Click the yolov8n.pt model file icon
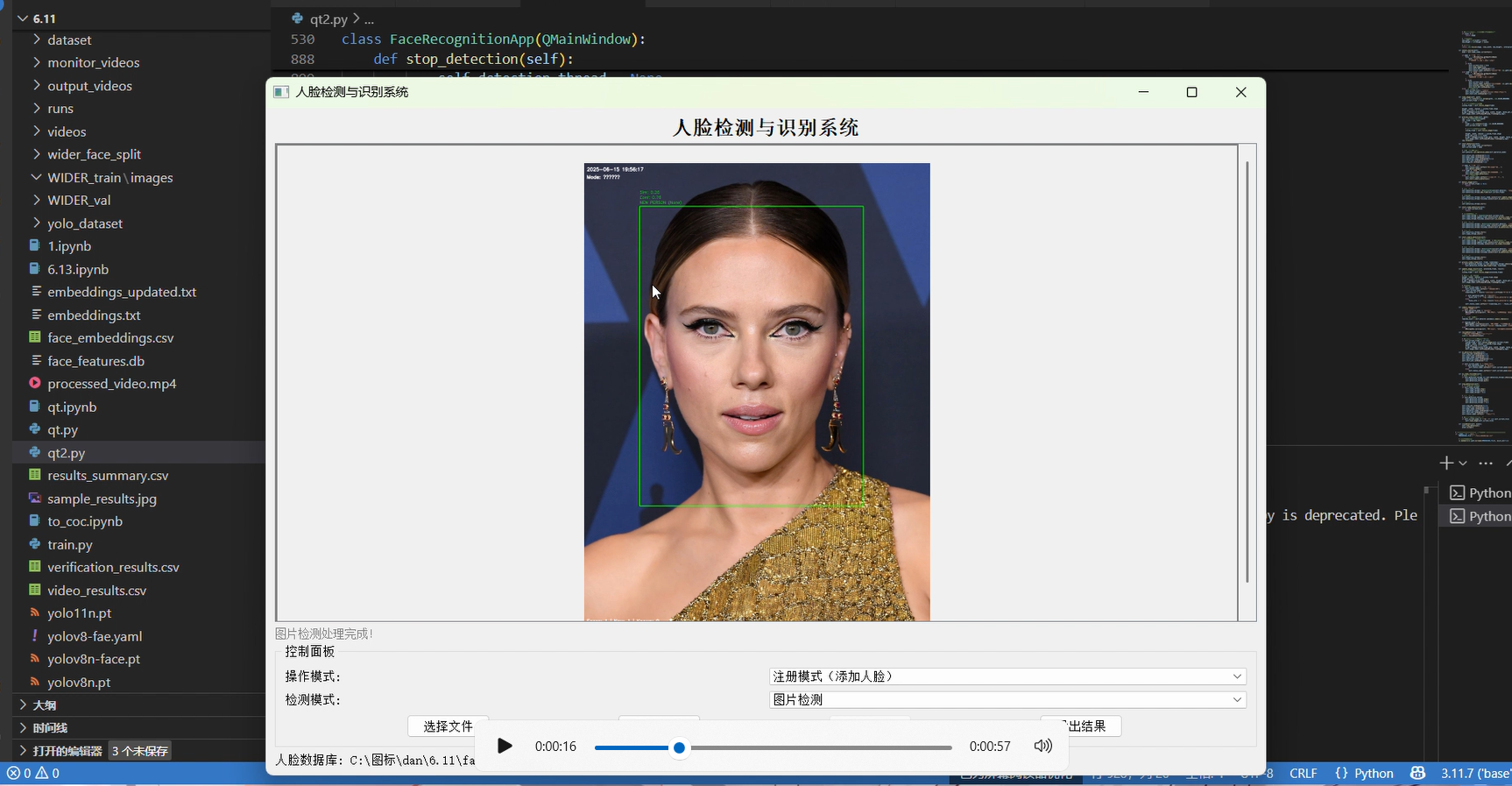1512x786 pixels. pyautogui.click(x=35, y=682)
